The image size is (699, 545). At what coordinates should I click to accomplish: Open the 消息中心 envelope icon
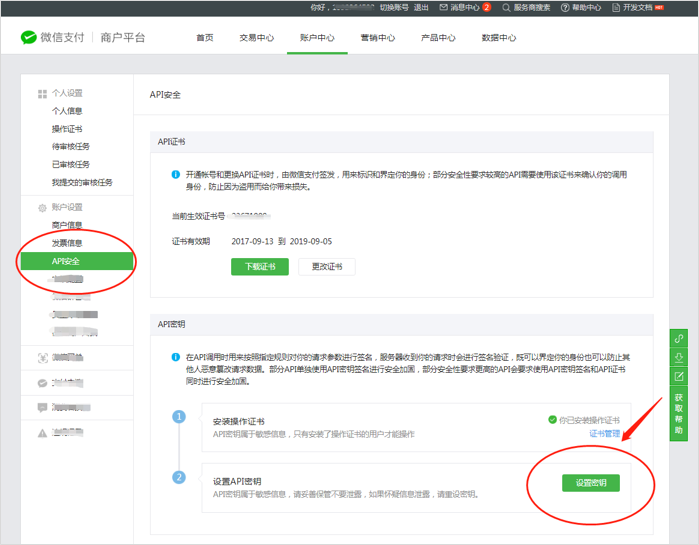coord(443,7)
